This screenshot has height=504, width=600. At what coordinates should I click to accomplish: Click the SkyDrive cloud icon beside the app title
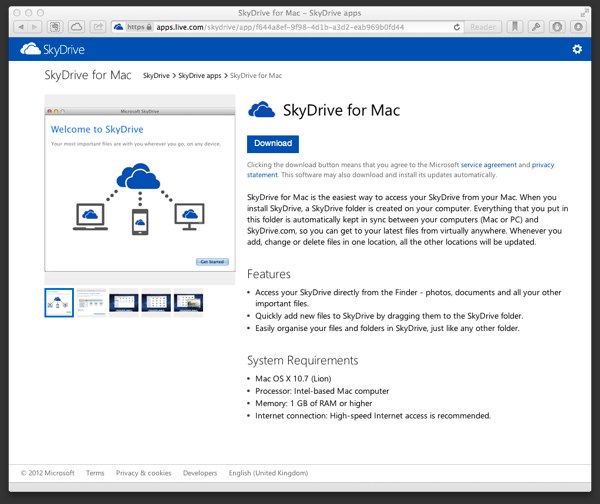261,110
